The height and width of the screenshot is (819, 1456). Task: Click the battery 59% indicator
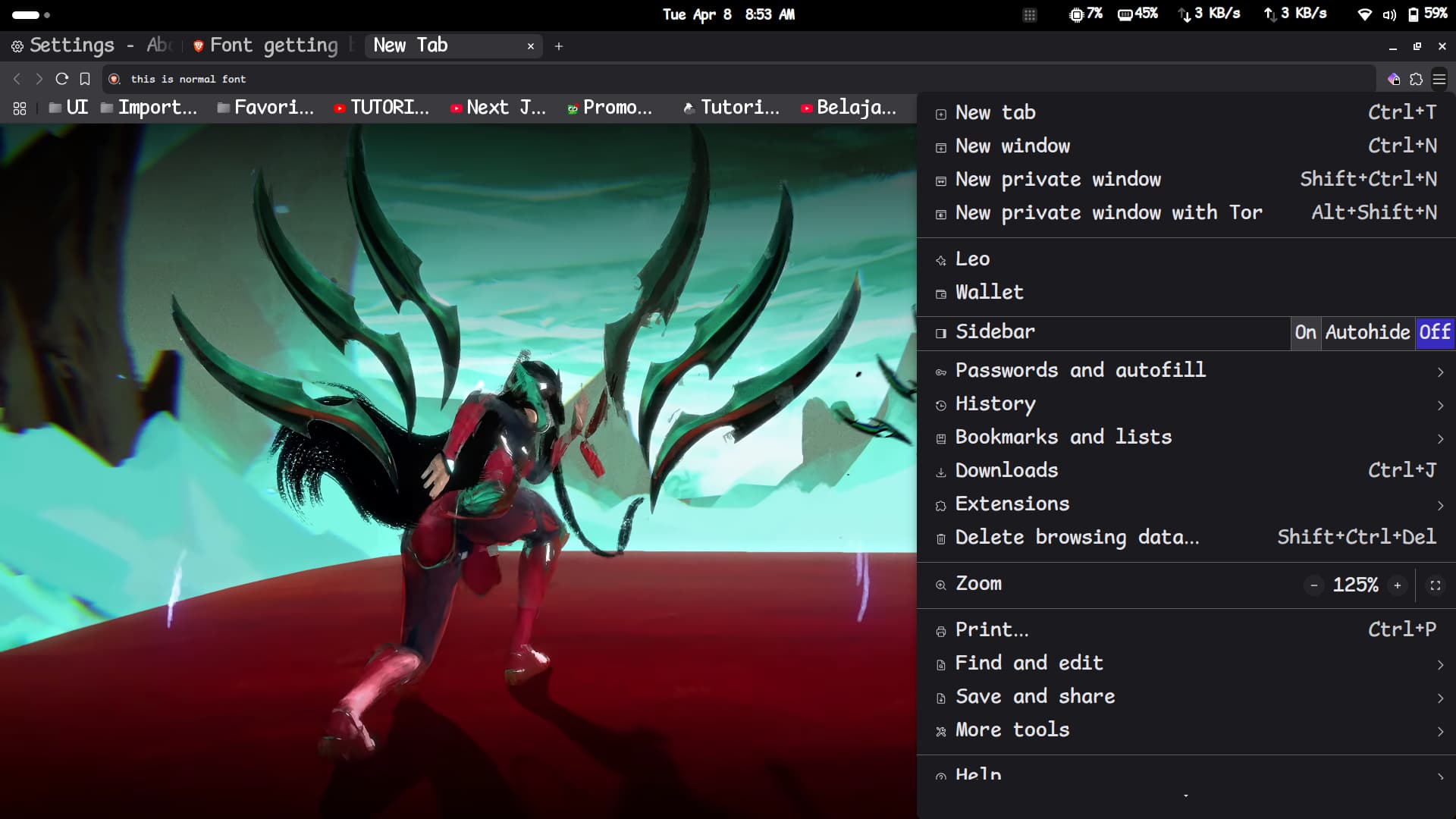click(x=1428, y=14)
